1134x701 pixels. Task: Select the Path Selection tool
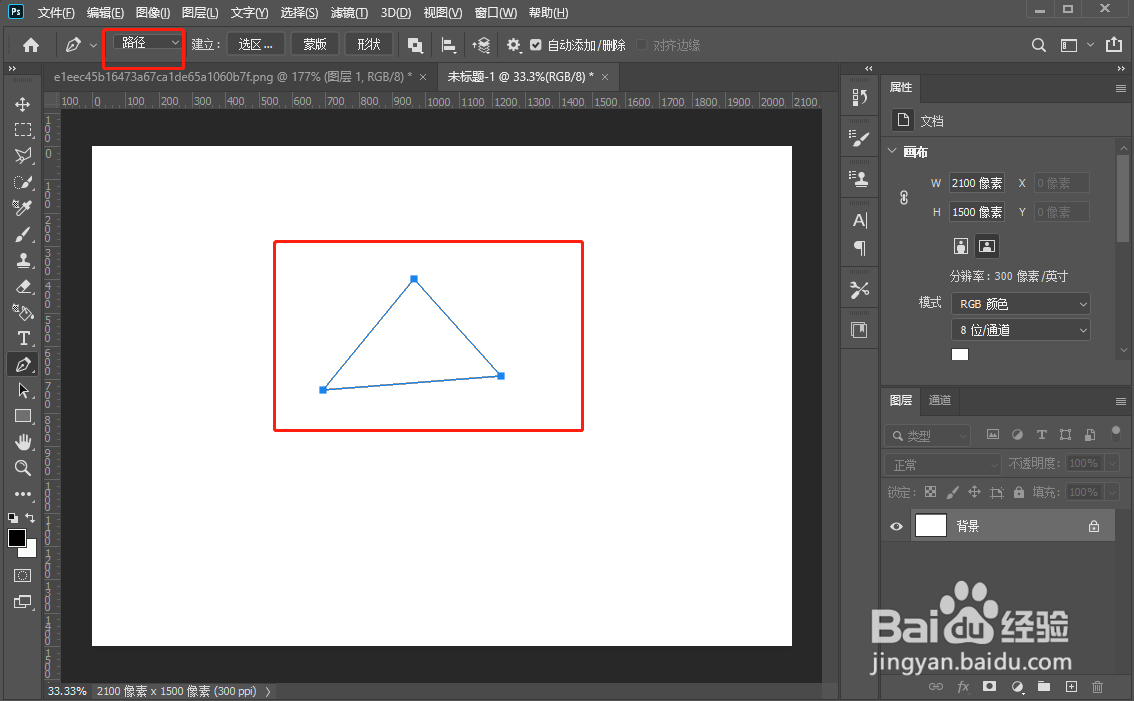pos(22,391)
